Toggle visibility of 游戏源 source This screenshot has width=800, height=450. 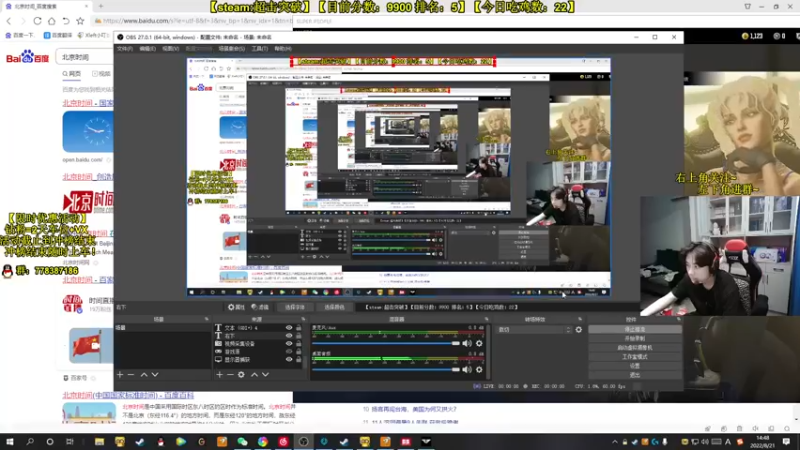coord(289,352)
